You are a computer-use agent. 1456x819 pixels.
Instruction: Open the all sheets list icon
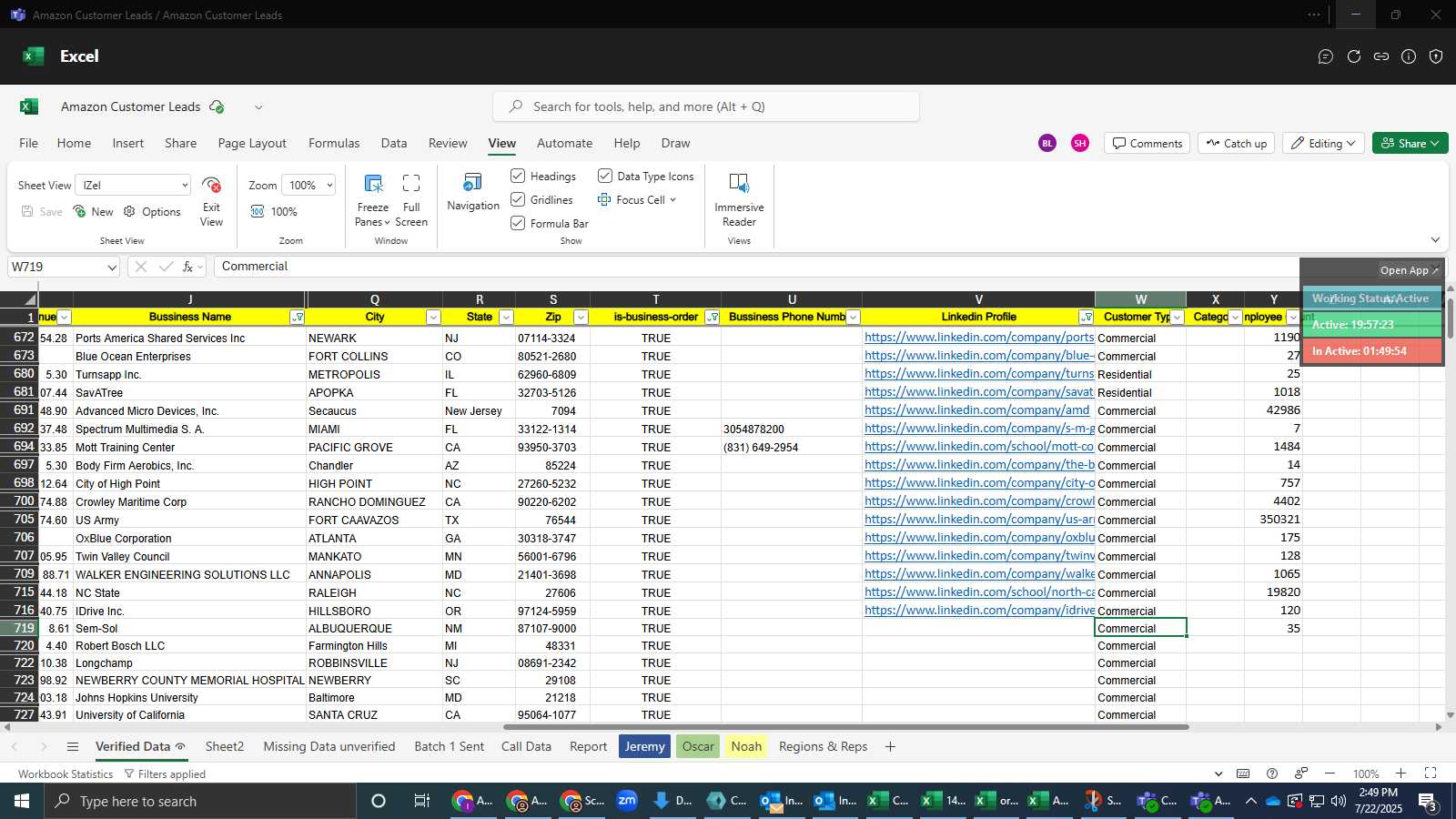tap(73, 746)
